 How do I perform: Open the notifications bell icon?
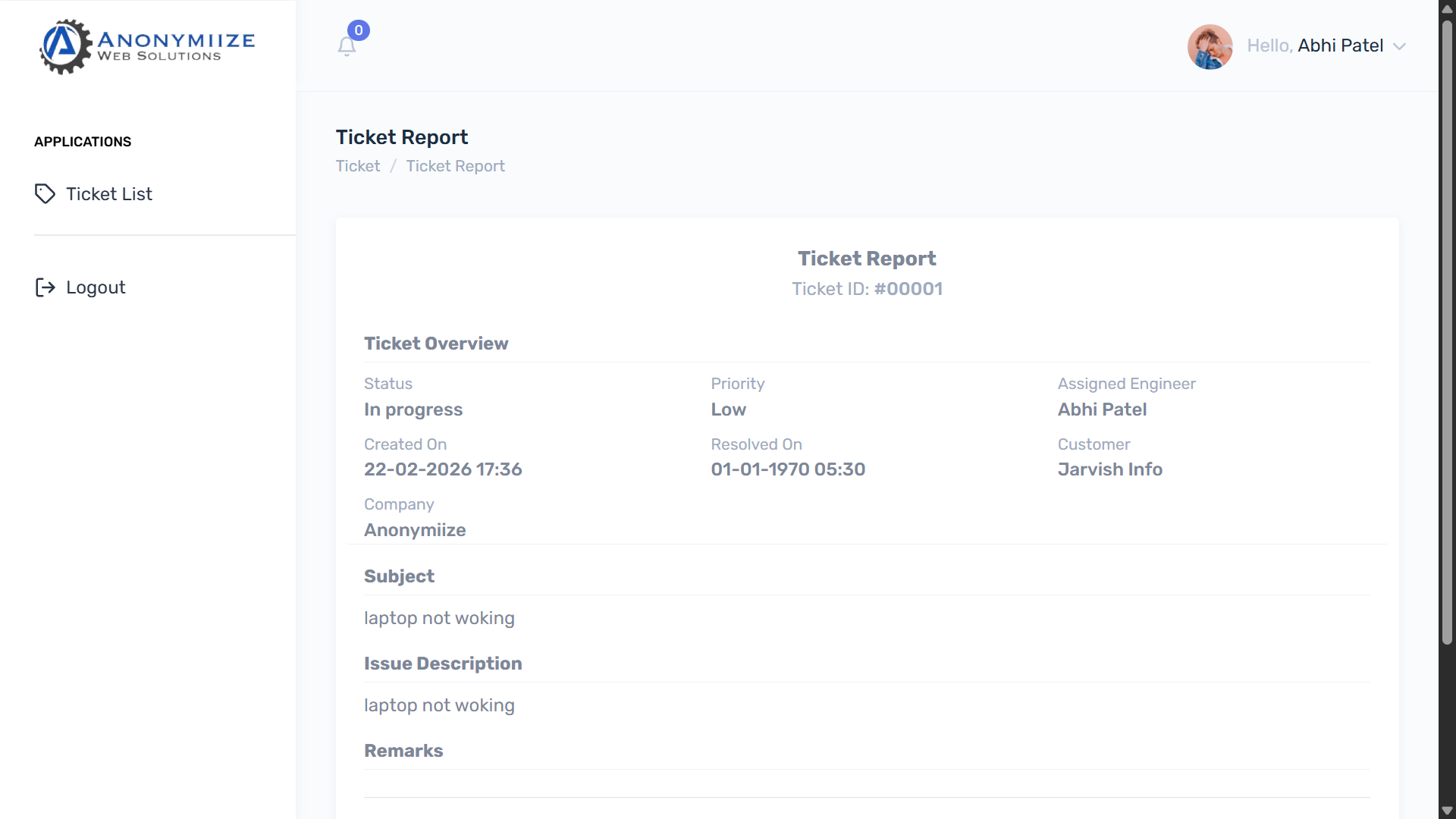[x=347, y=47]
